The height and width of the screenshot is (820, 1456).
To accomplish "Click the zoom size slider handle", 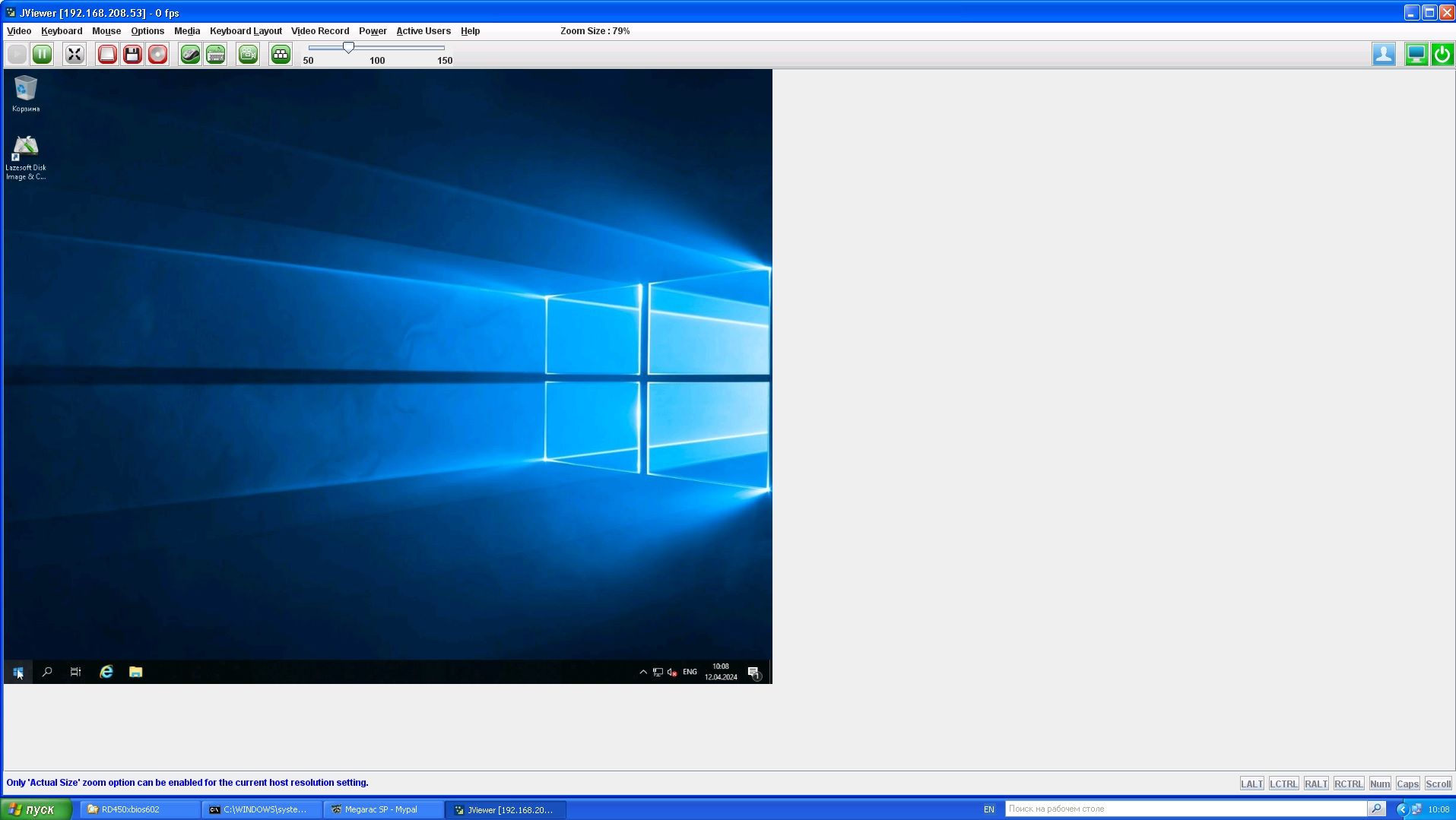I will tap(348, 48).
